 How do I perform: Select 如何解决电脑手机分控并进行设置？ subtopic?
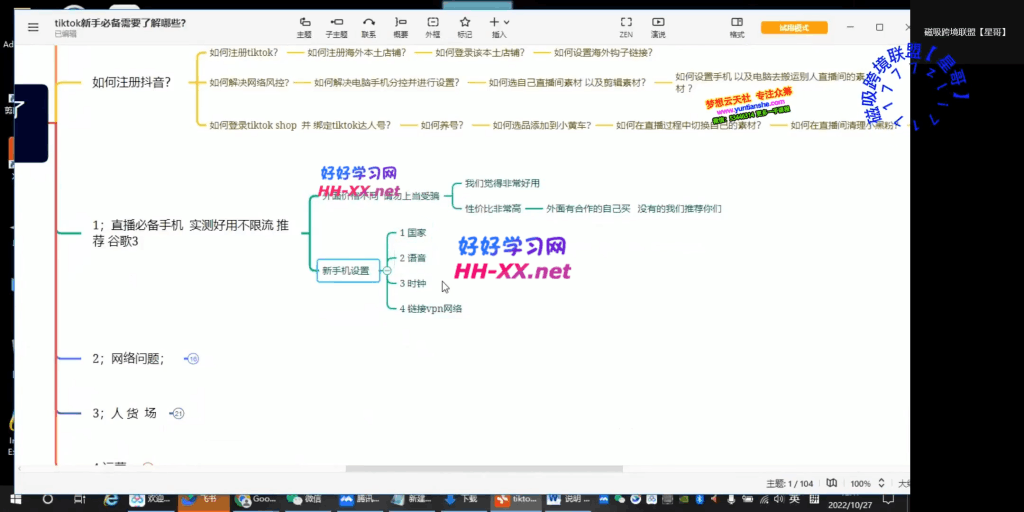tap(387, 82)
